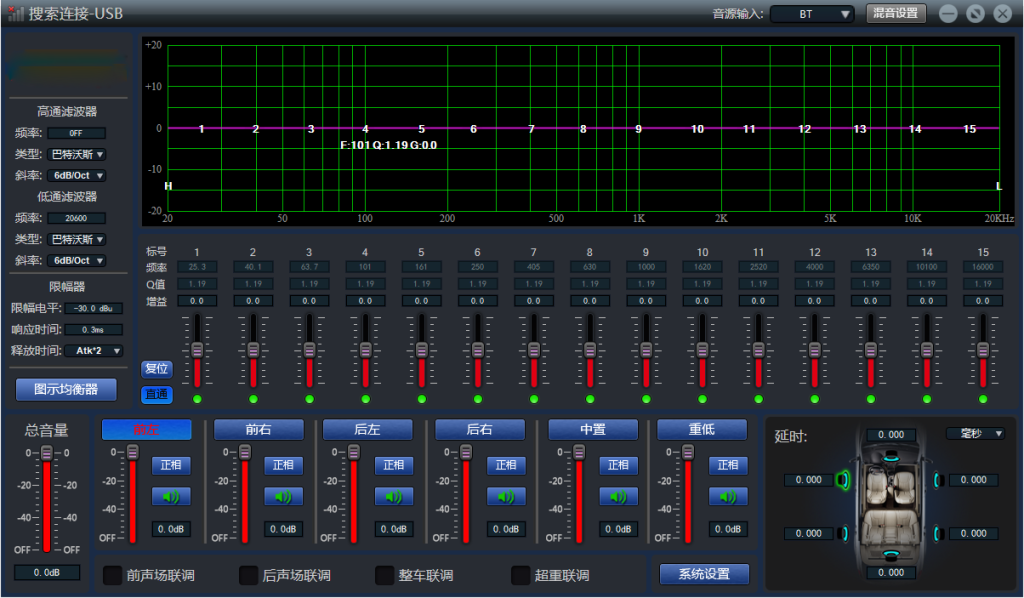Screen dimensions: 1024x598
Task: Click the restore window button
Action: [x=976, y=13]
